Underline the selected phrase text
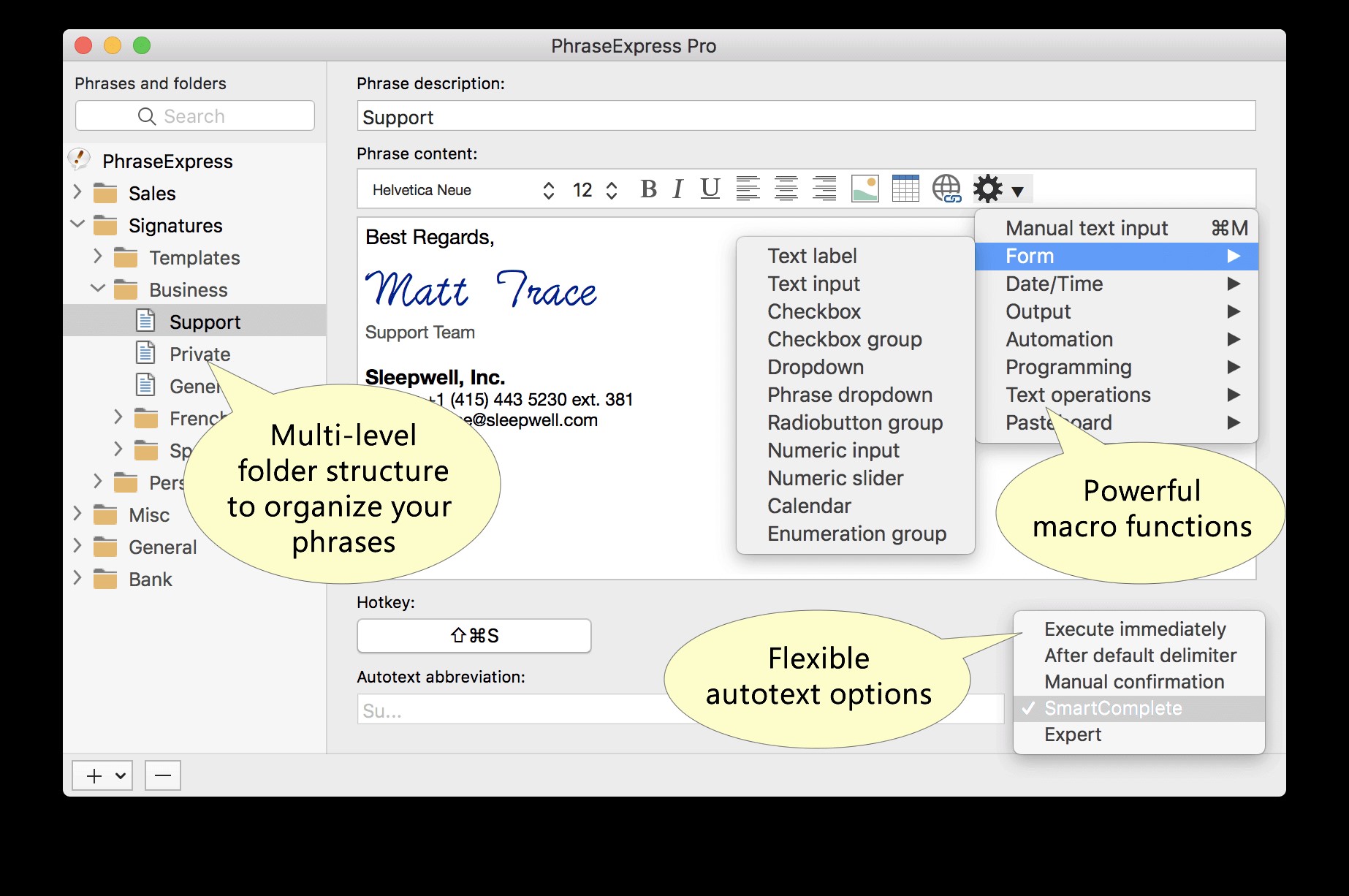This screenshot has width=1349, height=896. [710, 189]
